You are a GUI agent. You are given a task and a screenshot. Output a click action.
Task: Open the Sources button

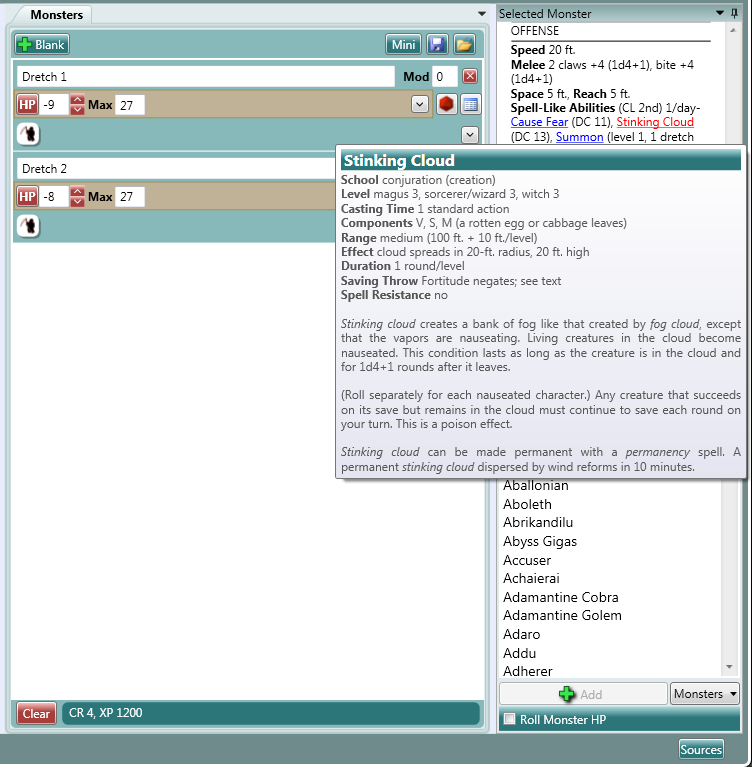click(x=701, y=749)
